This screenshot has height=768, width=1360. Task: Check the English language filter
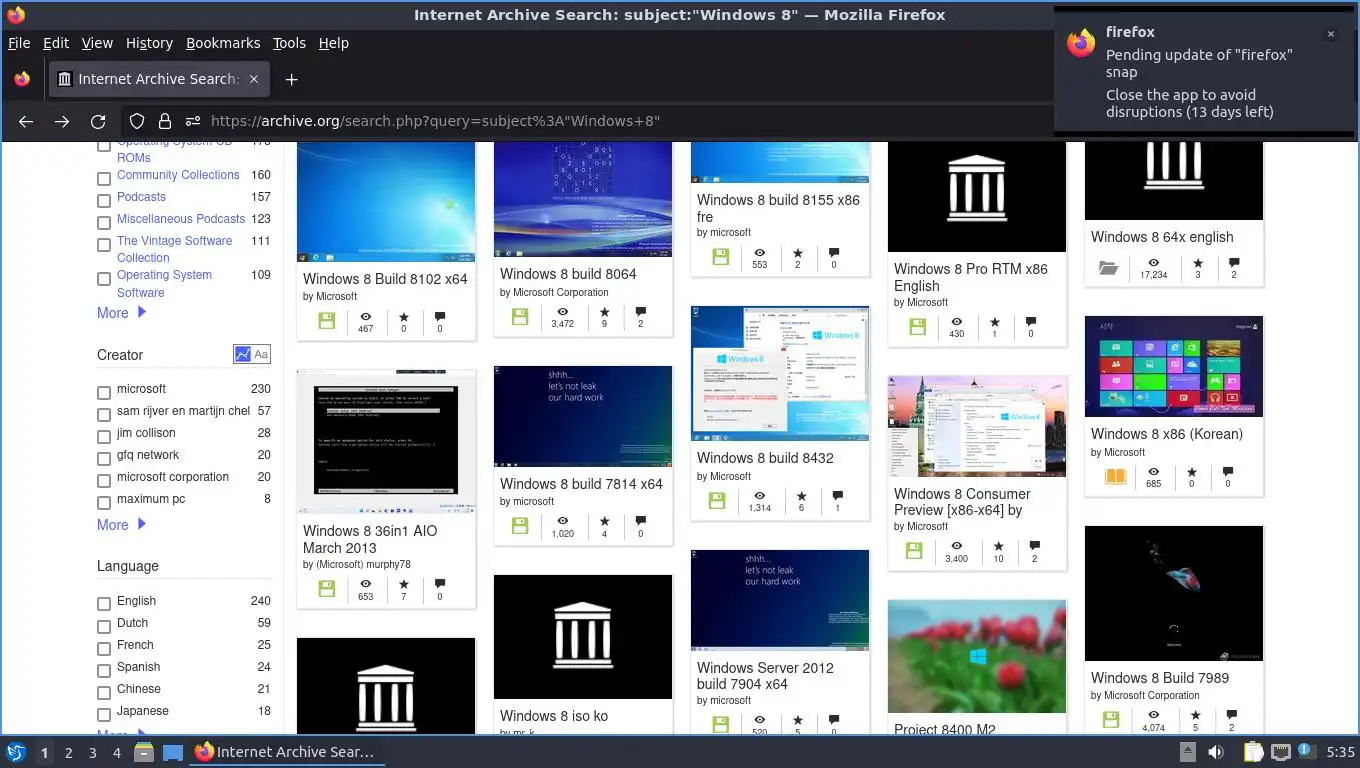pyautogui.click(x=103, y=605)
